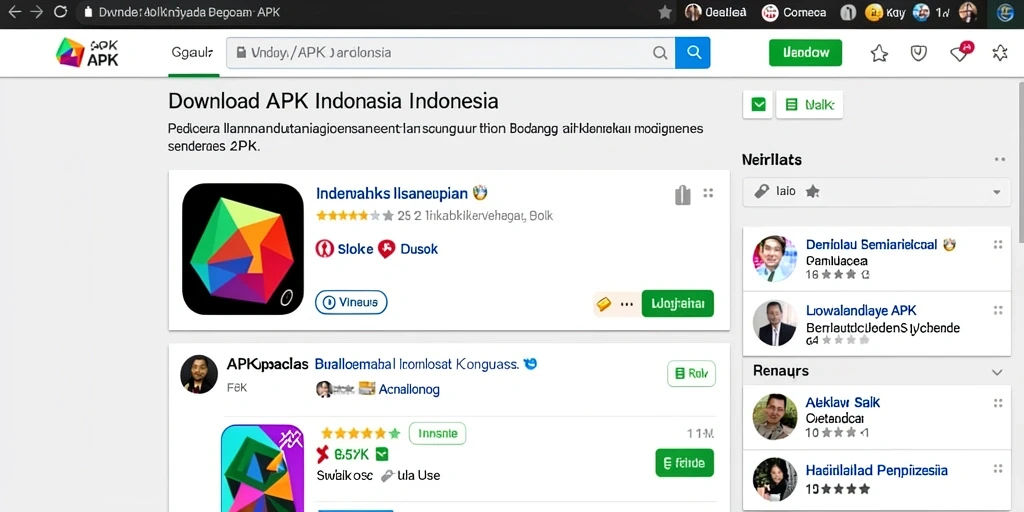This screenshot has width=1024, height=512.
Task: Click the browser back arrow
Action: [14, 12]
